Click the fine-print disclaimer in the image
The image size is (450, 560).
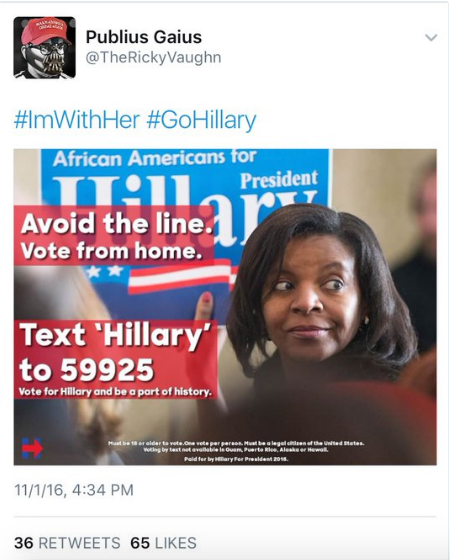[236, 451]
